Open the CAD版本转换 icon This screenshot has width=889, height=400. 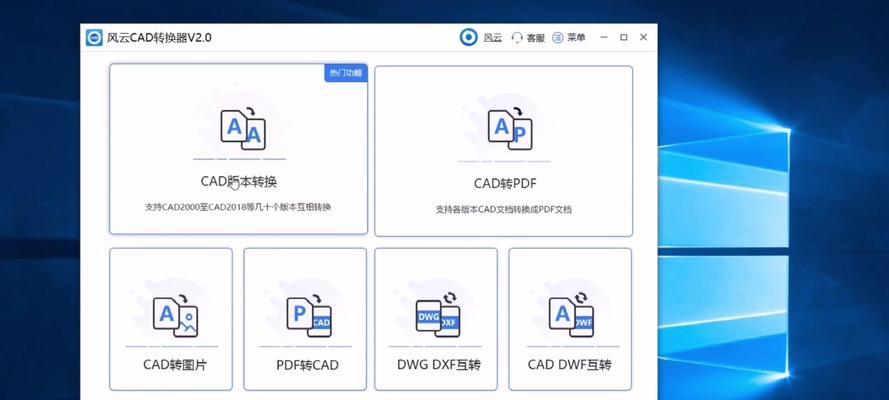click(x=243, y=130)
